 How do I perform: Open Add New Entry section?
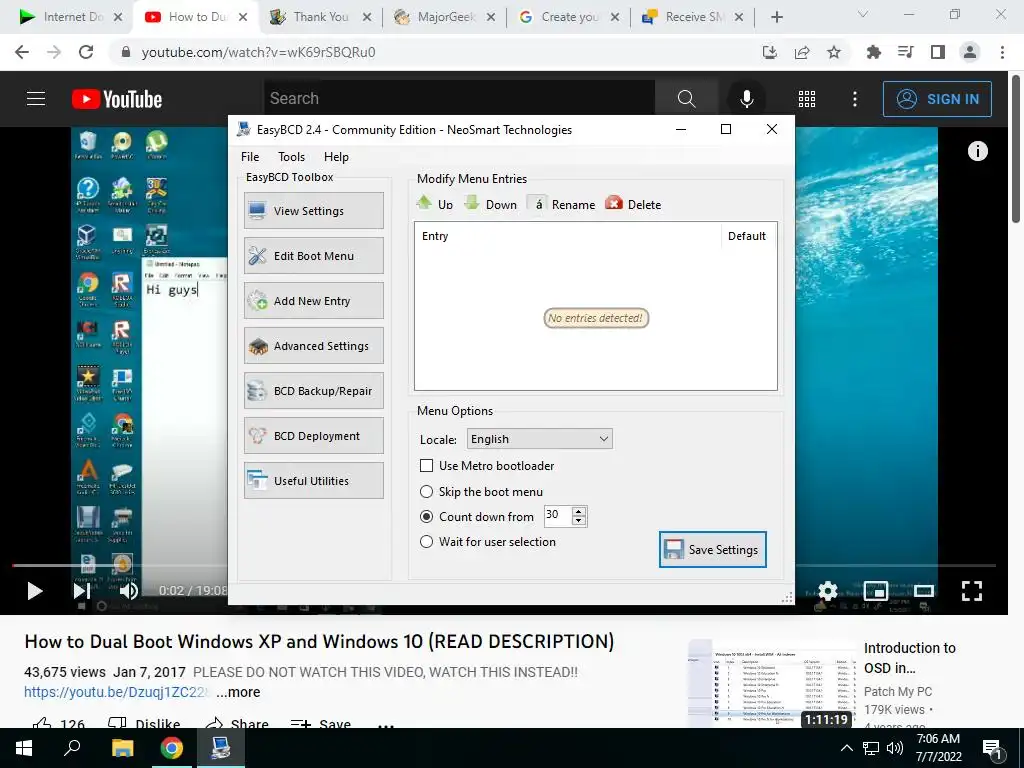[x=313, y=300]
